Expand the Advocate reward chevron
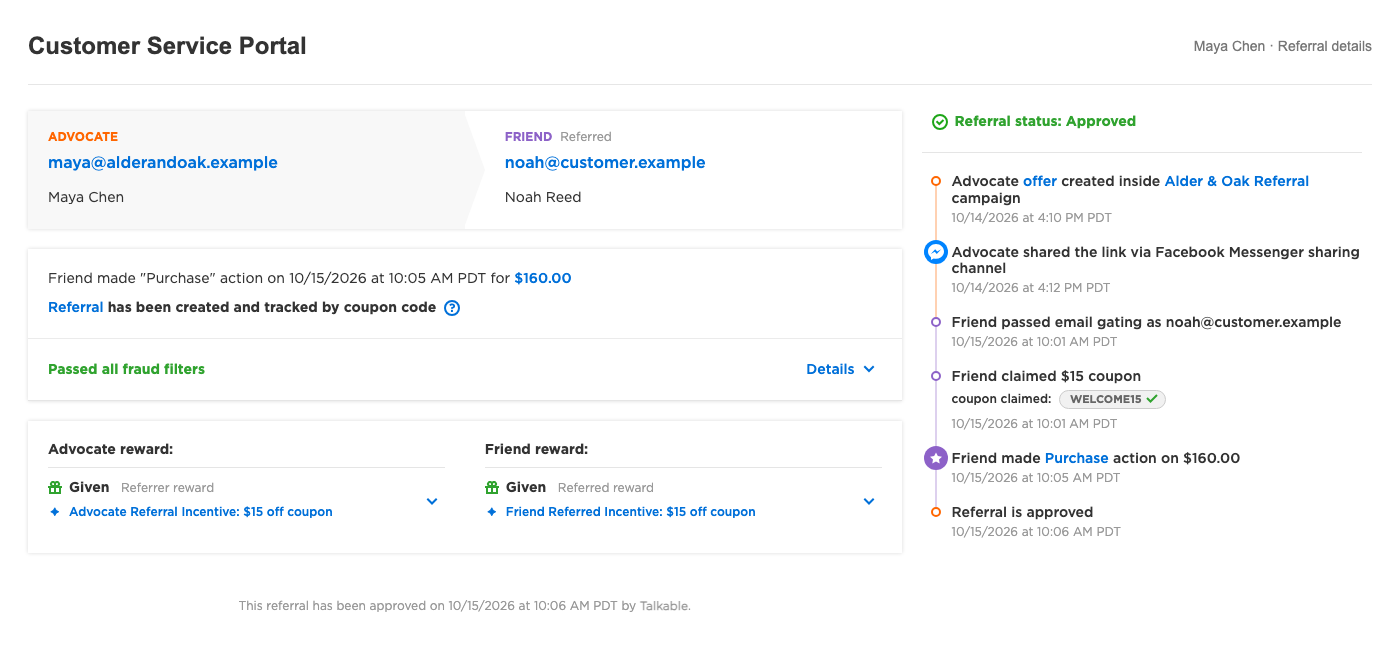Viewport: 1400px width, 660px height. pos(432,501)
